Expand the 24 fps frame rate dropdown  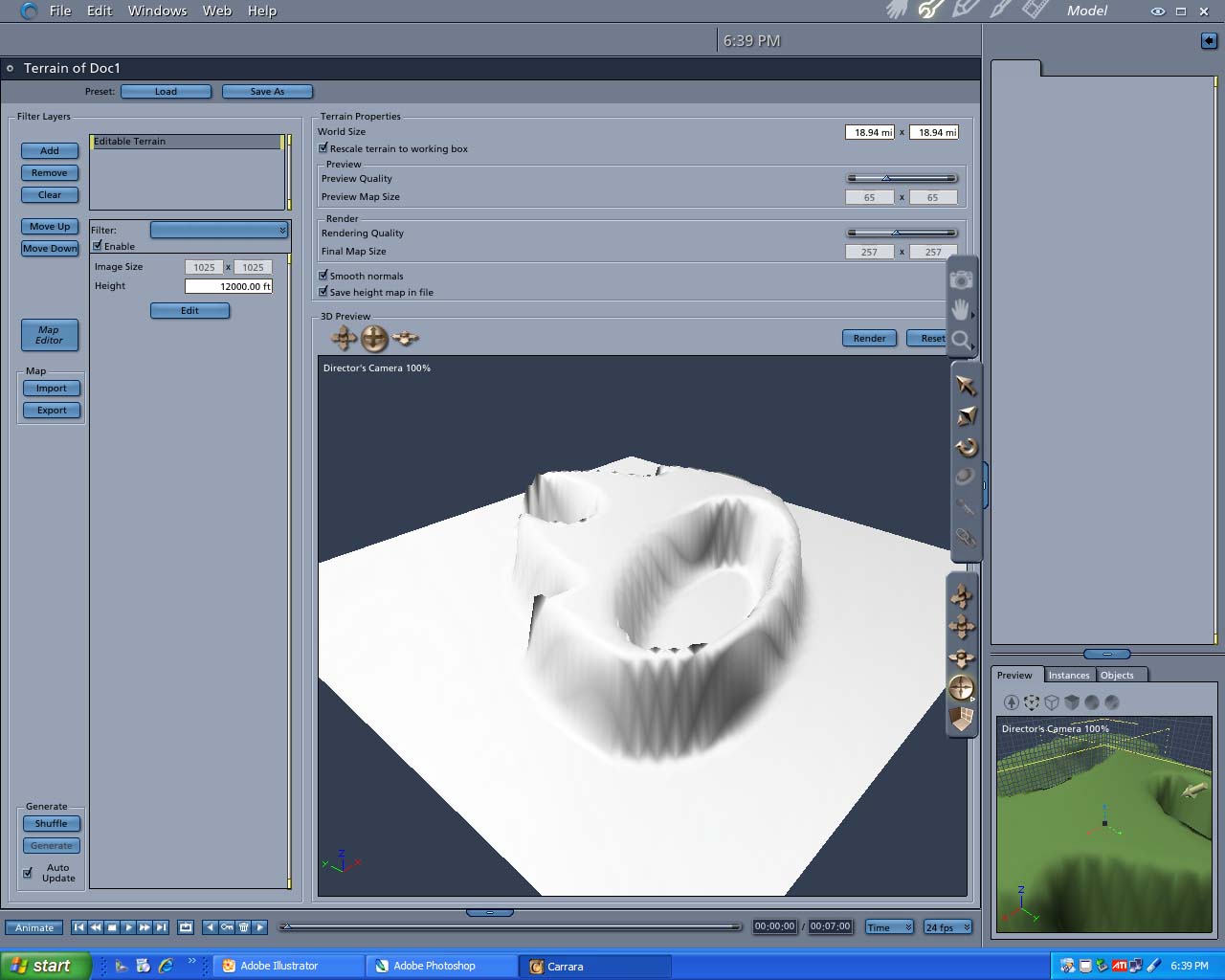tap(947, 927)
